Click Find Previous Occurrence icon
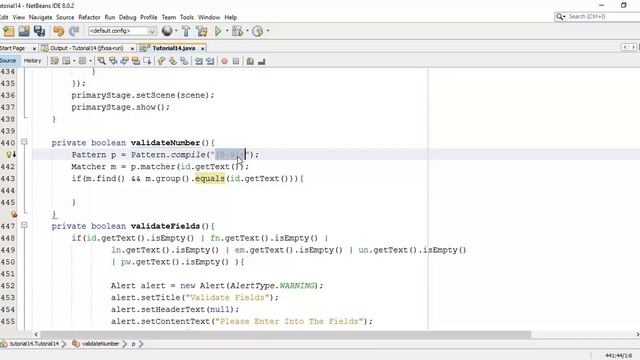This screenshot has width=640, height=360. tap(113, 61)
